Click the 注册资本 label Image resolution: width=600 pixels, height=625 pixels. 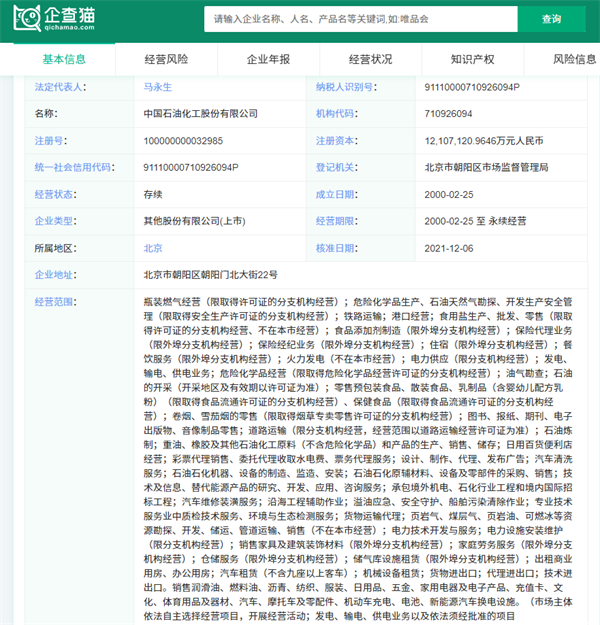335,141
